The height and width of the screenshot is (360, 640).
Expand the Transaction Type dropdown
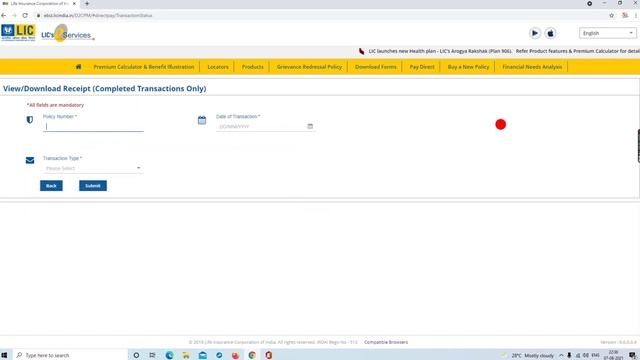[93, 168]
